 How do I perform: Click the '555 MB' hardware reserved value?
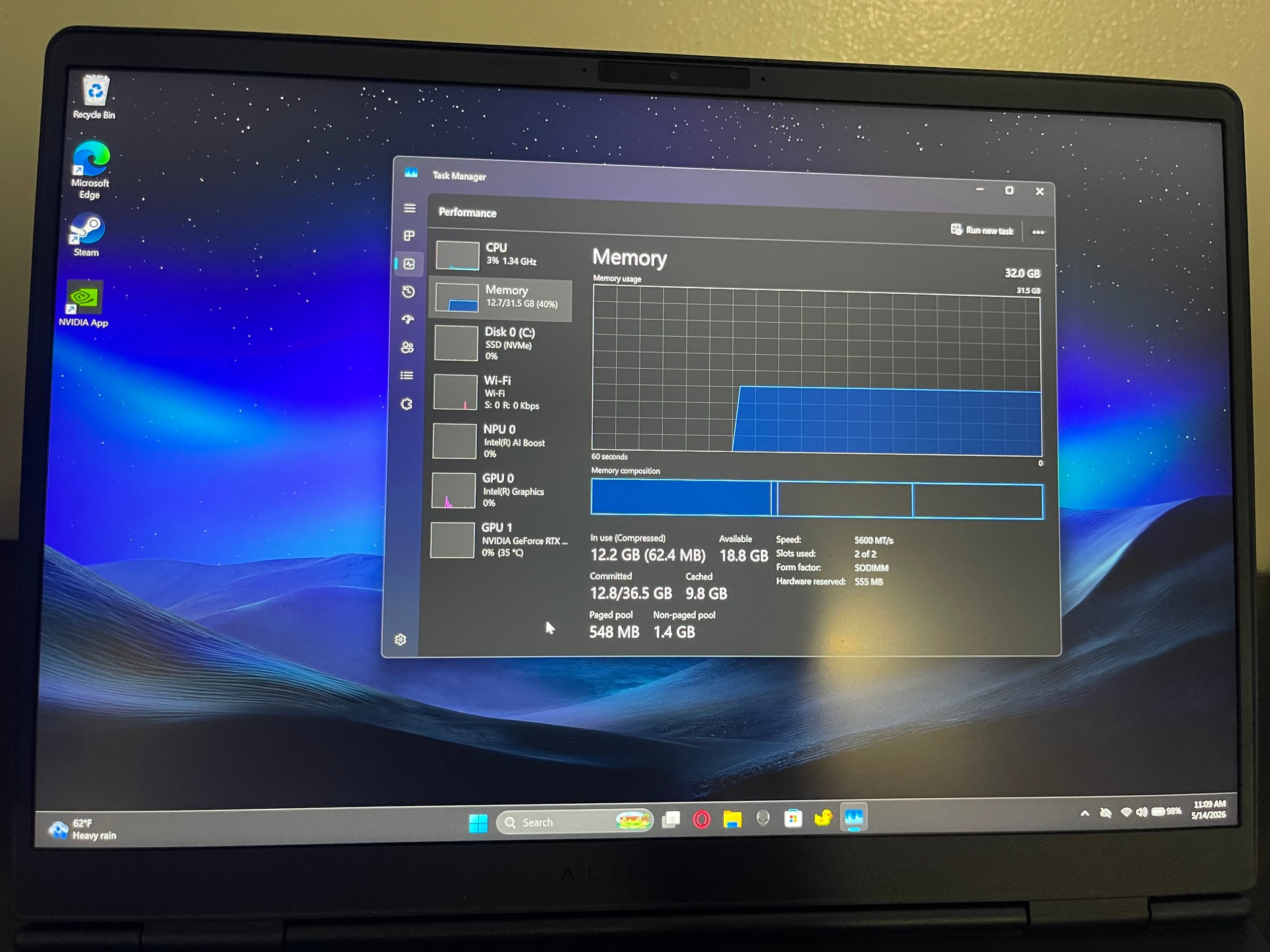868,581
